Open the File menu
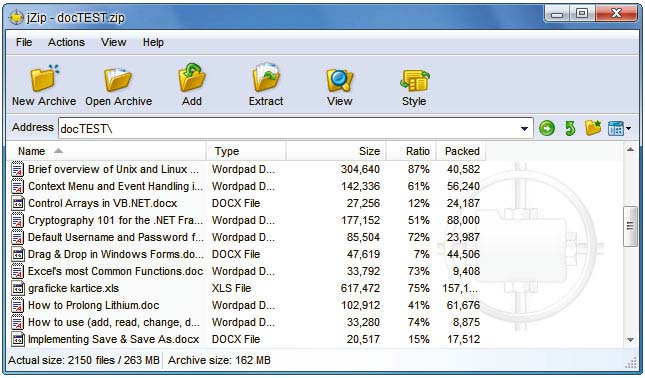 (24, 42)
